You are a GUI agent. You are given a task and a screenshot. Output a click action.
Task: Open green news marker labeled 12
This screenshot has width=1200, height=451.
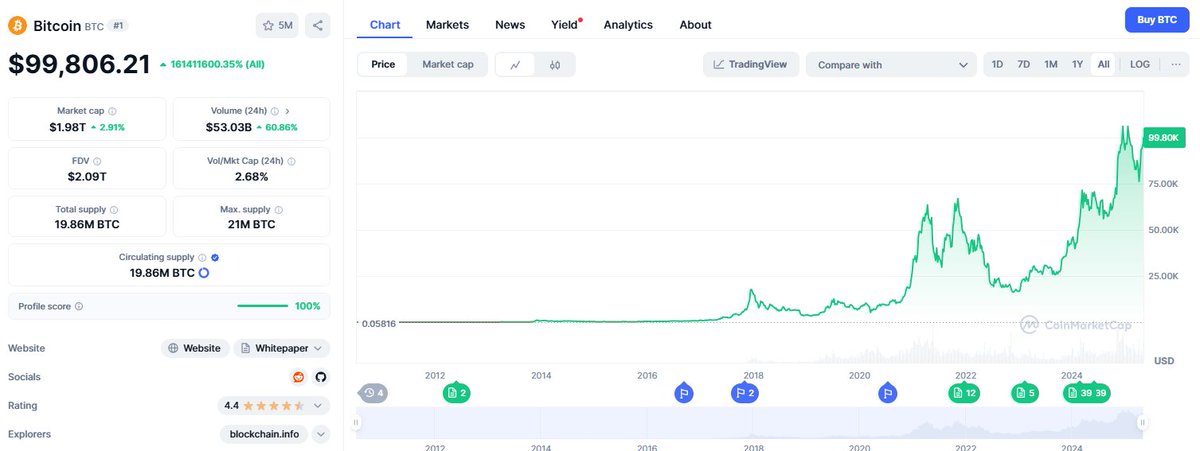[964, 393]
